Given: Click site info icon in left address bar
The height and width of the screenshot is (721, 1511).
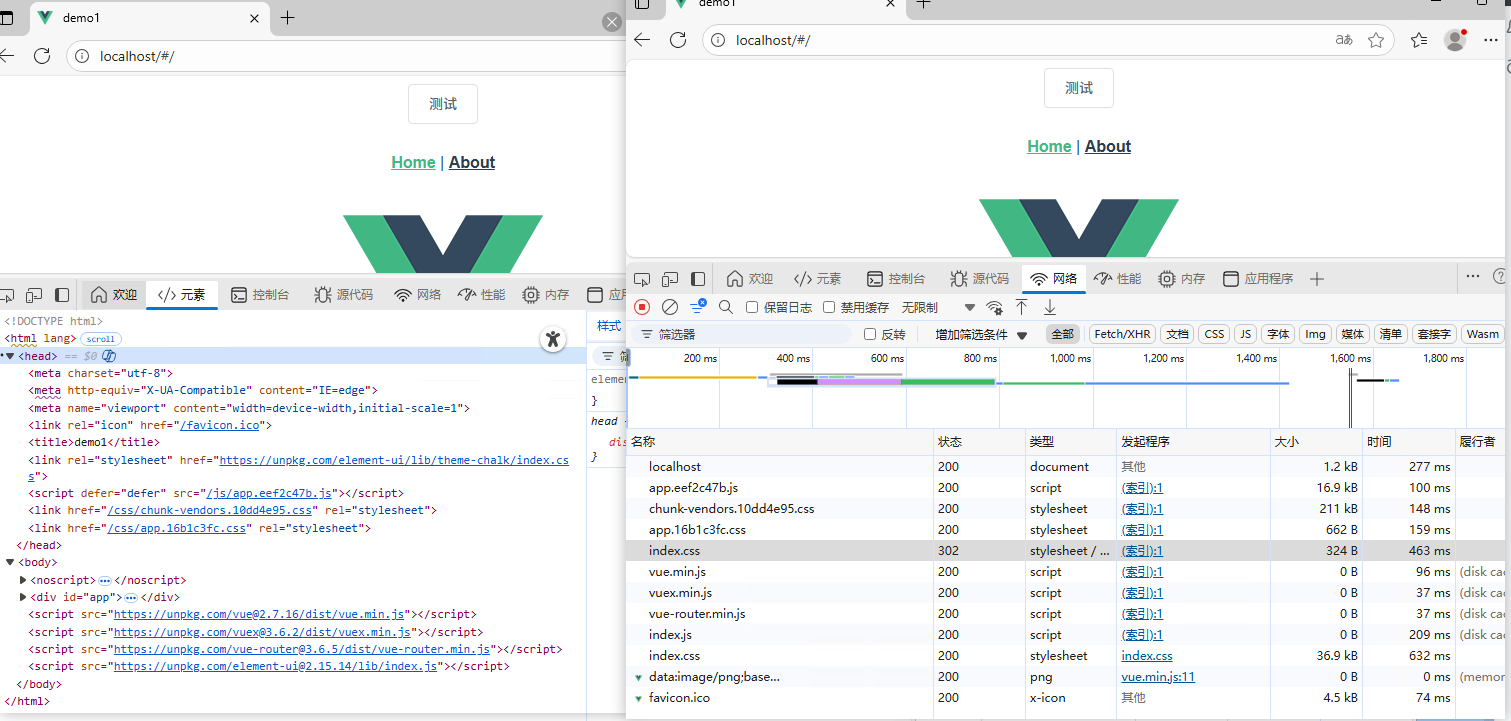Looking at the screenshot, I should point(82,56).
